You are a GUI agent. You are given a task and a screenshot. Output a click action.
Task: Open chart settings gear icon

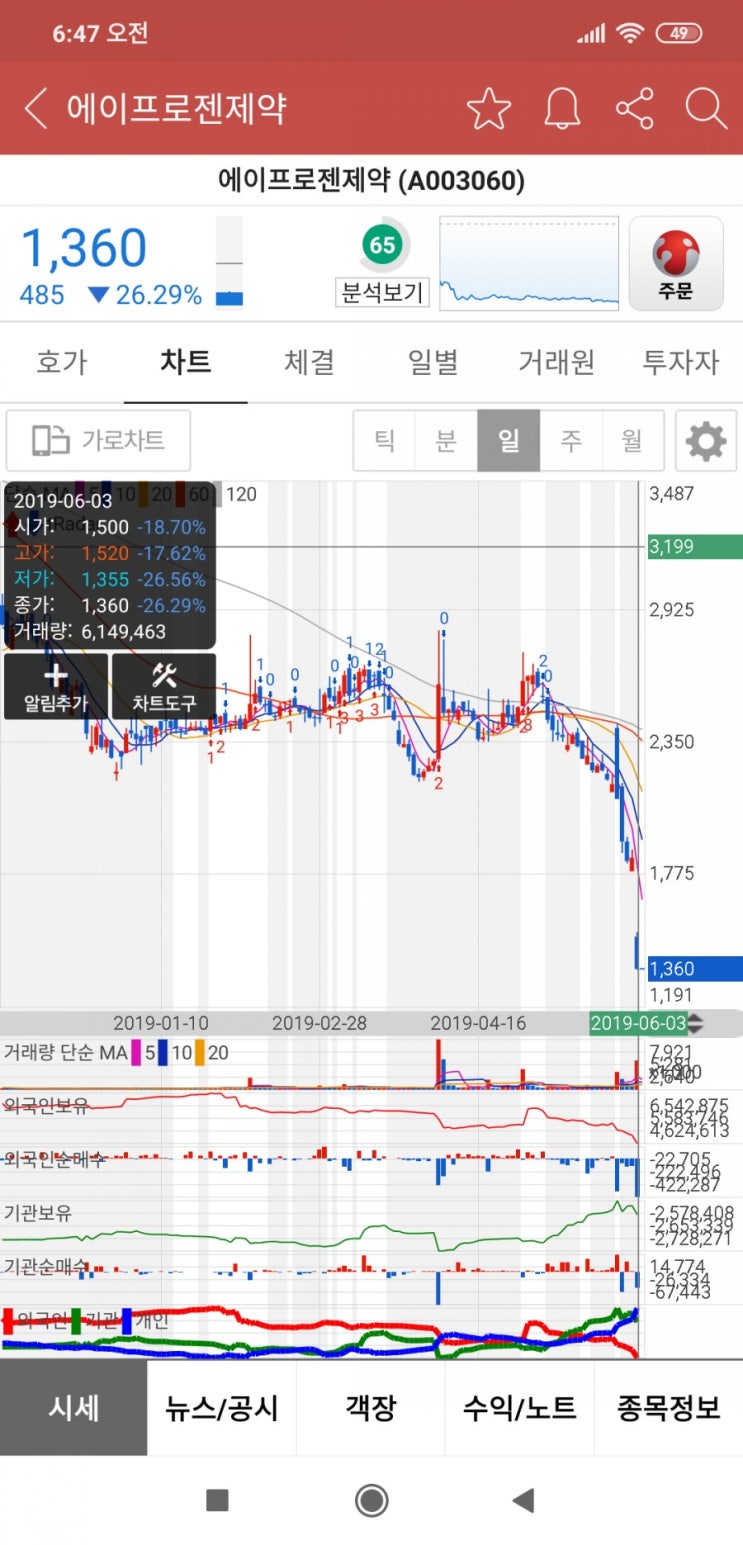click(706, 440)
